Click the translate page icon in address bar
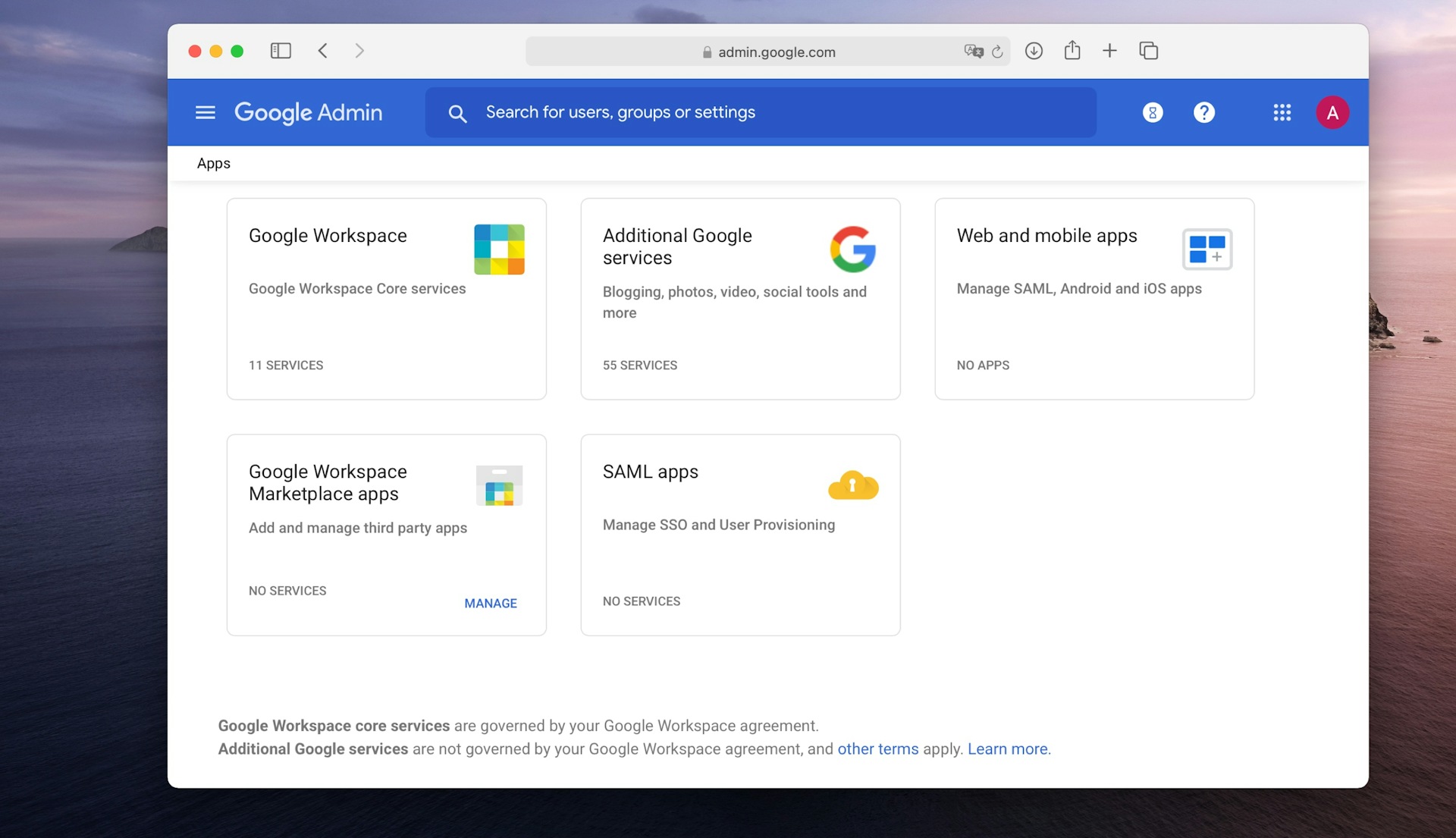This screenshot has width=1456, height=838. pos(974,52)
